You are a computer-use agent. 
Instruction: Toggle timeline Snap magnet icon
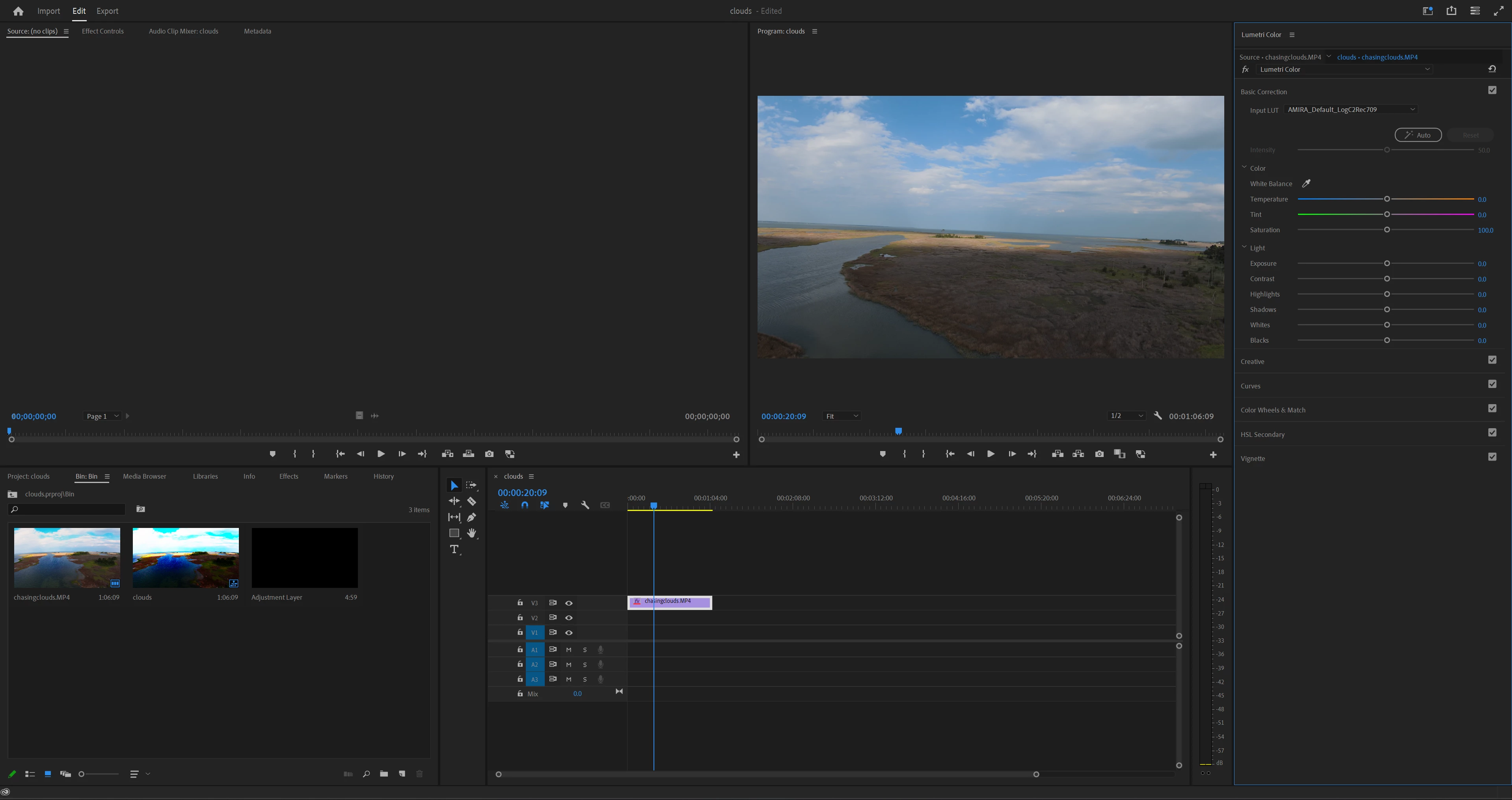524,505
